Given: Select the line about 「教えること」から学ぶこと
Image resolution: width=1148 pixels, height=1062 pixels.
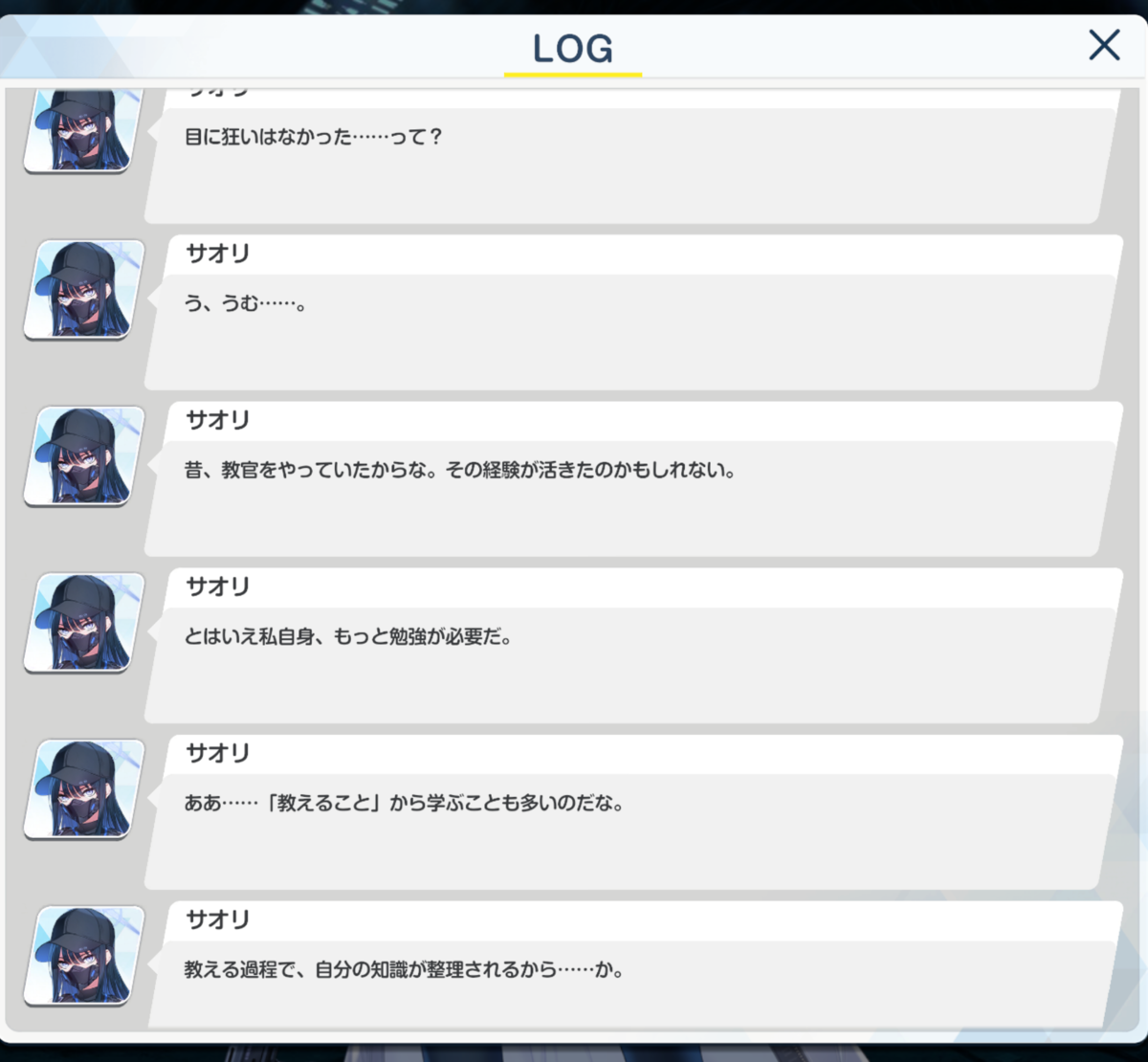Looking at the screenshot, I should click(x=405, y=804).
